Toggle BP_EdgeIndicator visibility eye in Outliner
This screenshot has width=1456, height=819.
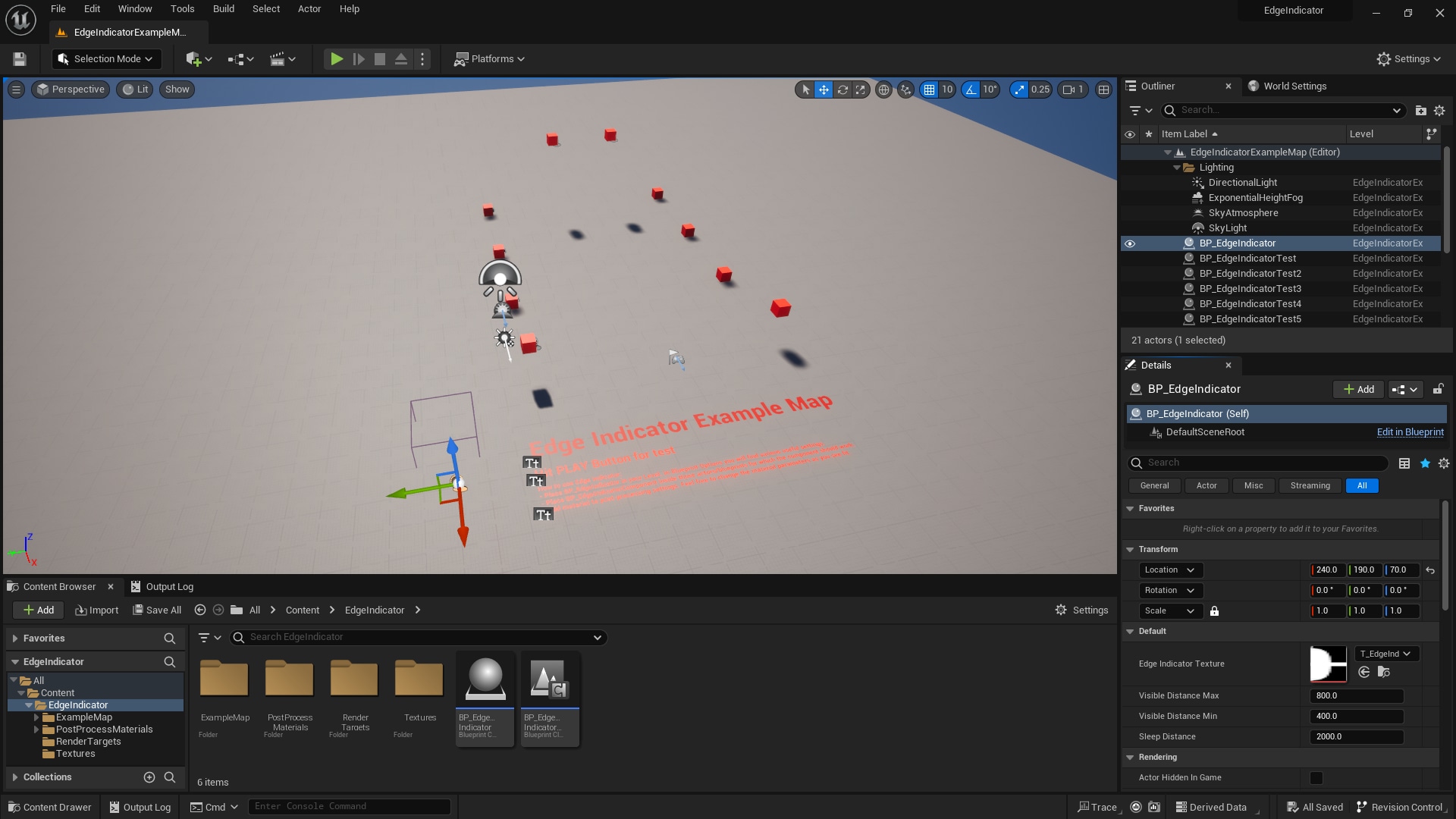[1131, 243]
